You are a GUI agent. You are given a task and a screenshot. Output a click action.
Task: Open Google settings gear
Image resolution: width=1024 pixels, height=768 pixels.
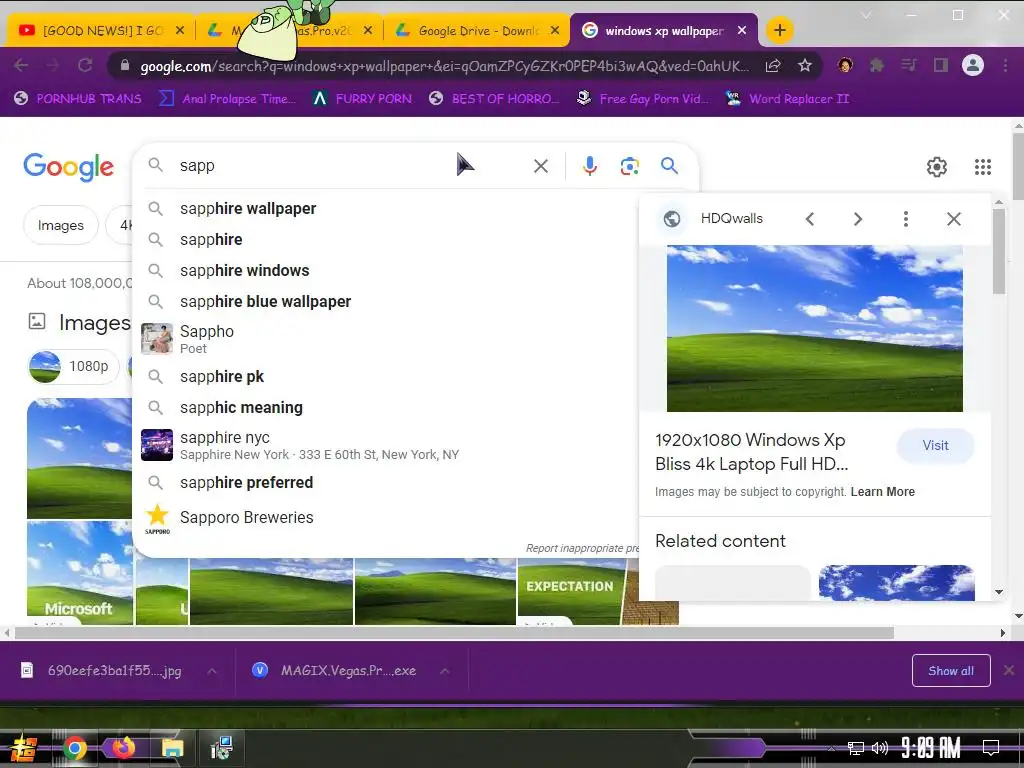click(x=936, y=167)
